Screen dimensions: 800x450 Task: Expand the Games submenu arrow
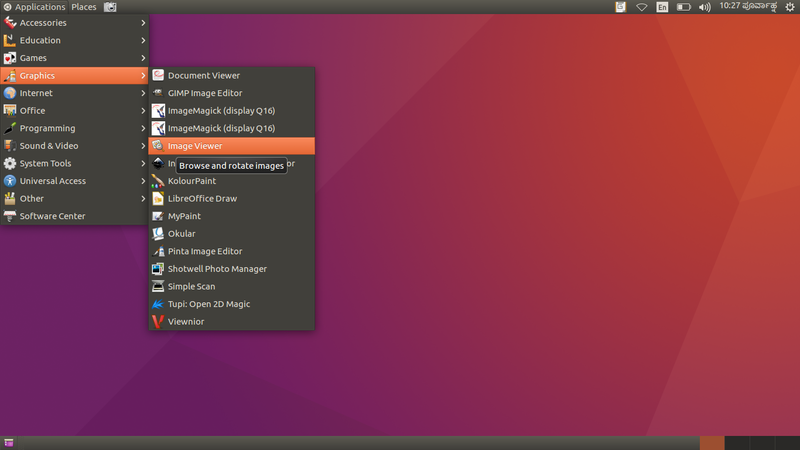click(x=143, y=58)
